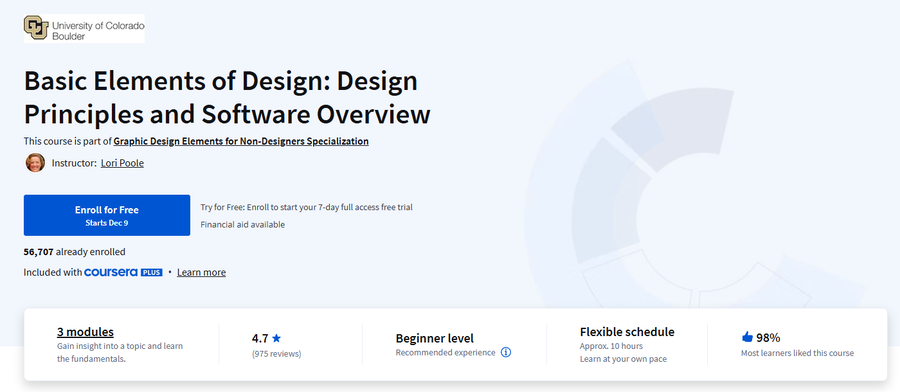Click the thumbs-up icon next to 98%
Image resolution: width=900 pixels, height=392 pixels.
pyautogui.click(x=747, y=337)
